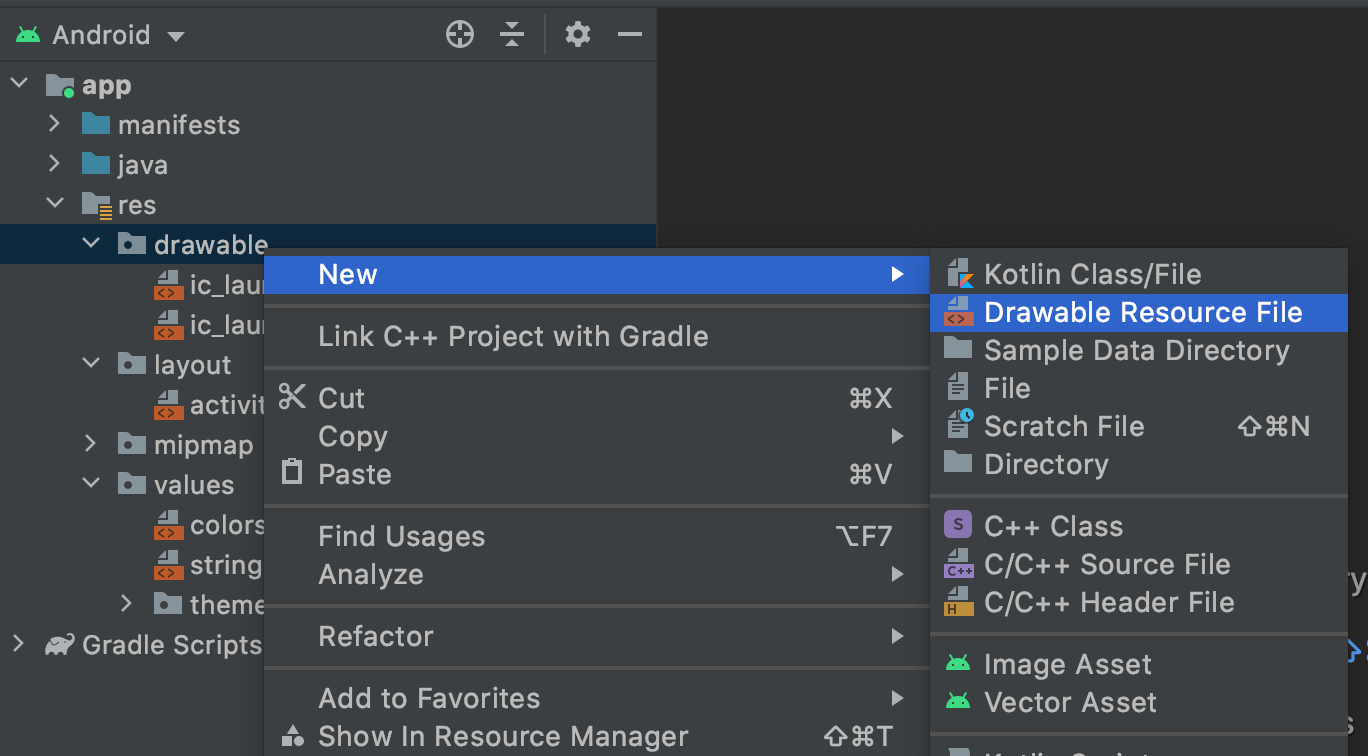Click the colors XML file icon

point(168,525)
